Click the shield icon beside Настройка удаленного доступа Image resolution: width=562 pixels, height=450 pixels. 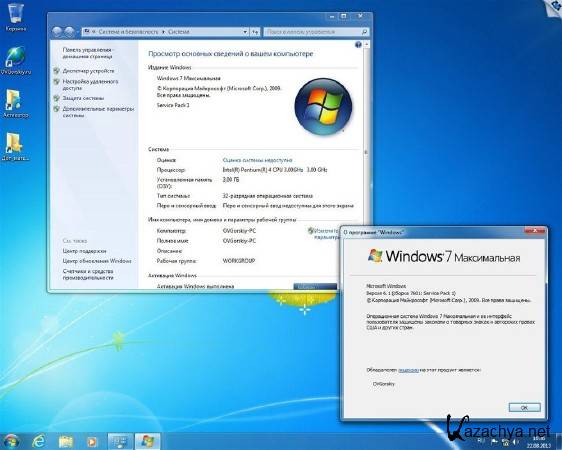(x=56, y=82)
